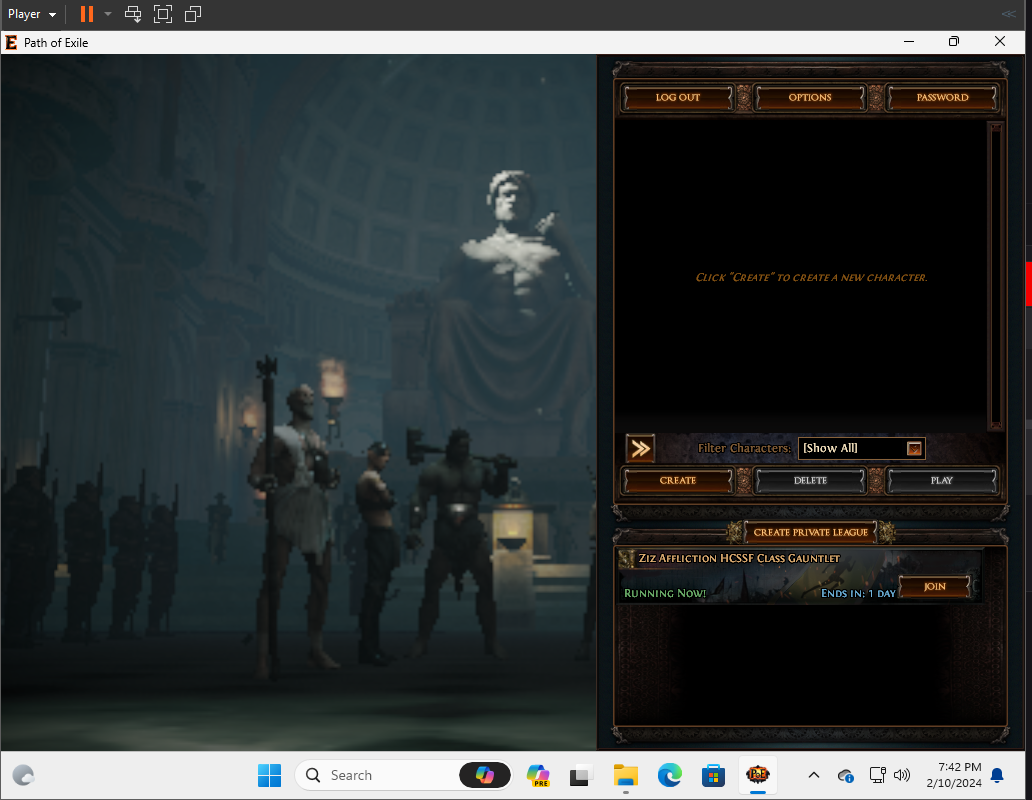Enter full screen mode in VMware toolbar

[x=163, y=14]
